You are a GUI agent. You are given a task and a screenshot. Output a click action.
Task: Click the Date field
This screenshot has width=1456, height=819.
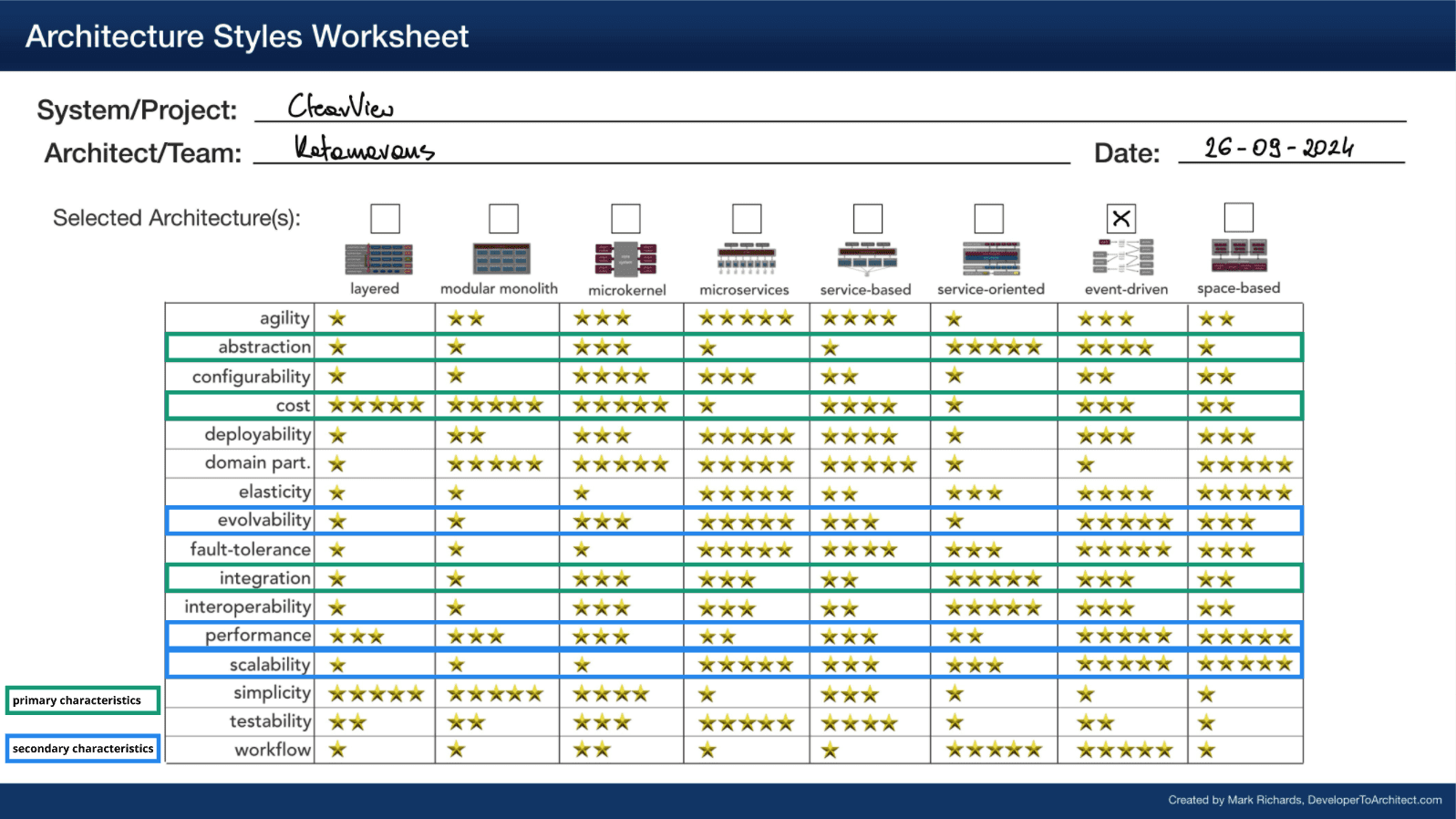(x=1290, y=150)
